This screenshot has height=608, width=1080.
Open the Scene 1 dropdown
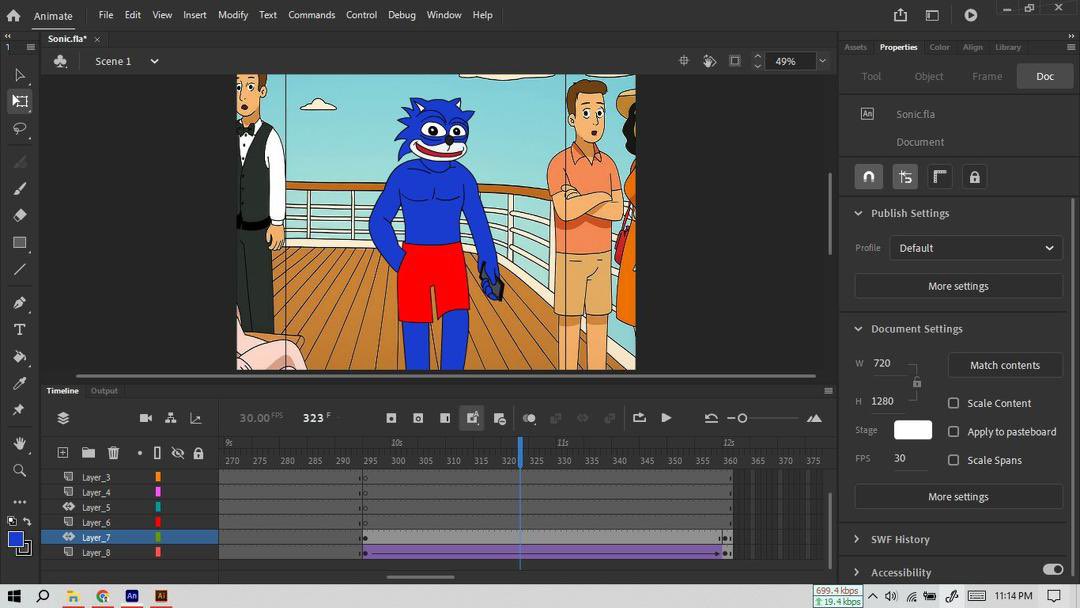coord(154,61)
